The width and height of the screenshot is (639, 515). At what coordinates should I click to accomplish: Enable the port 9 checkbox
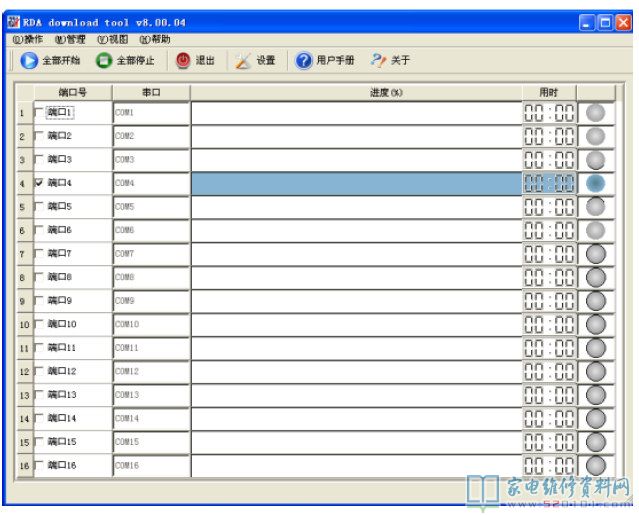click(39, 300)
